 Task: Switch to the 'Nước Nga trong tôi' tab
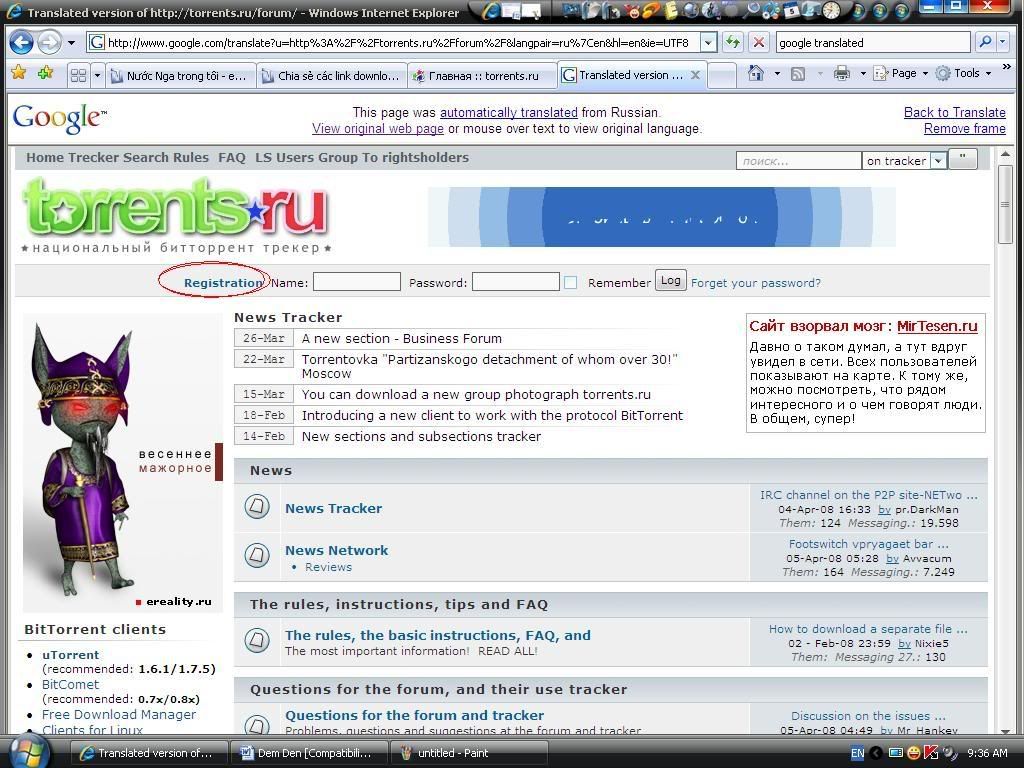pyautogui.click(x=180, y=75)
